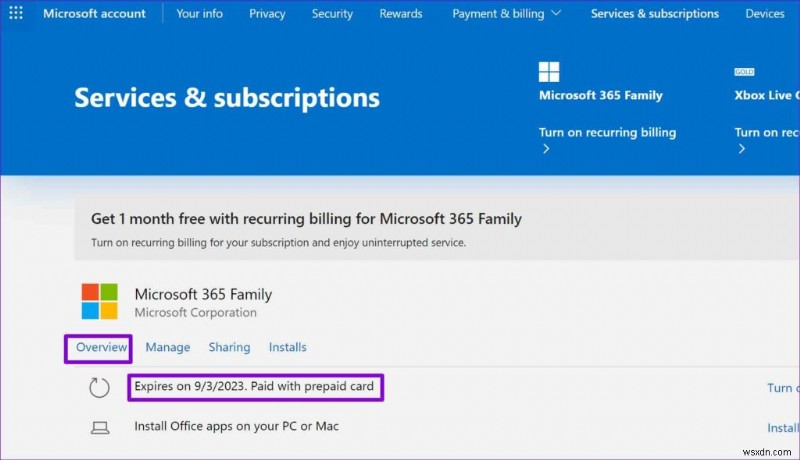Click the Microsoft 365 Family header card title

(601, 95)
